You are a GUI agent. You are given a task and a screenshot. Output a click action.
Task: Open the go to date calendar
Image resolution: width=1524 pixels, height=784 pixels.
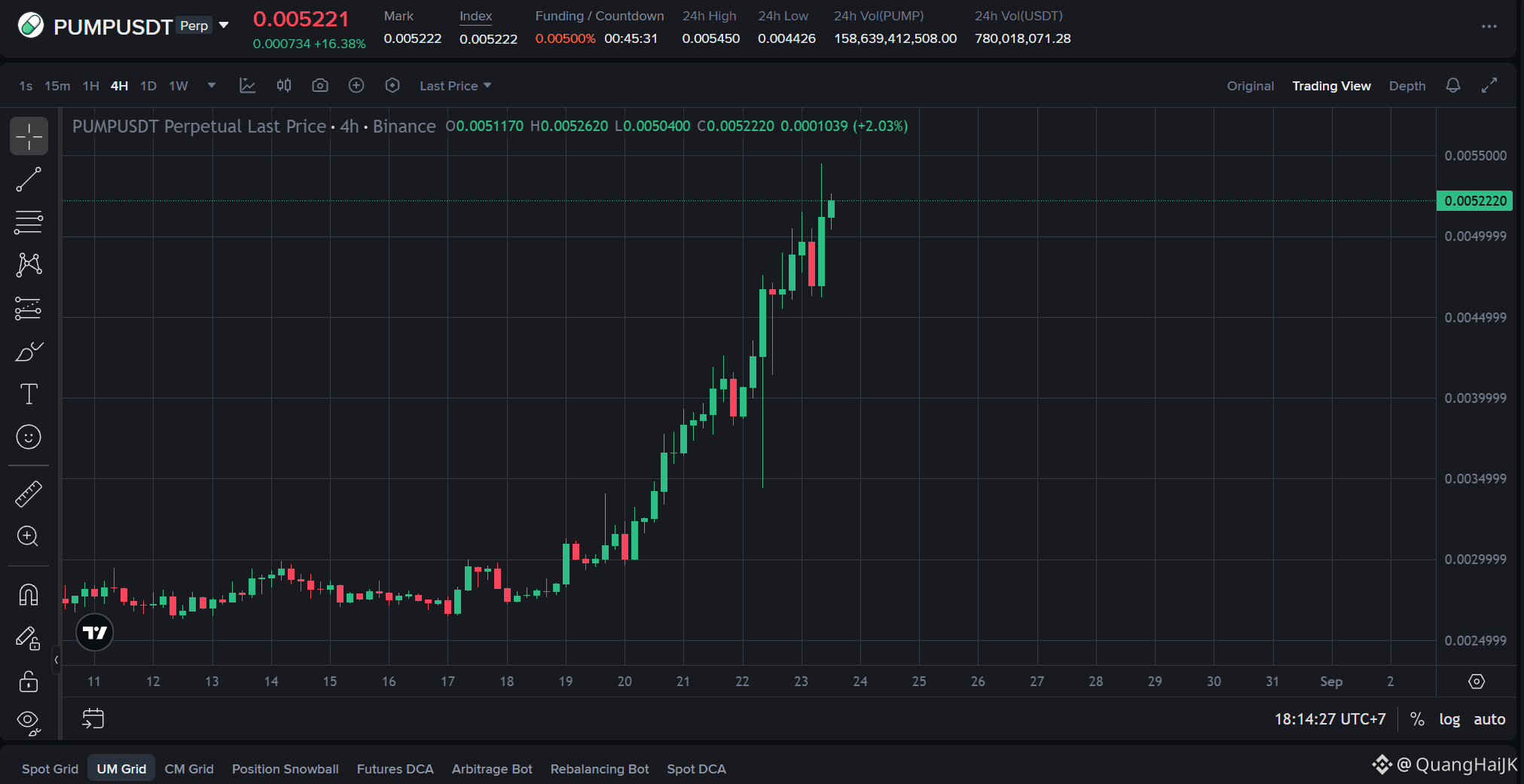93,718
